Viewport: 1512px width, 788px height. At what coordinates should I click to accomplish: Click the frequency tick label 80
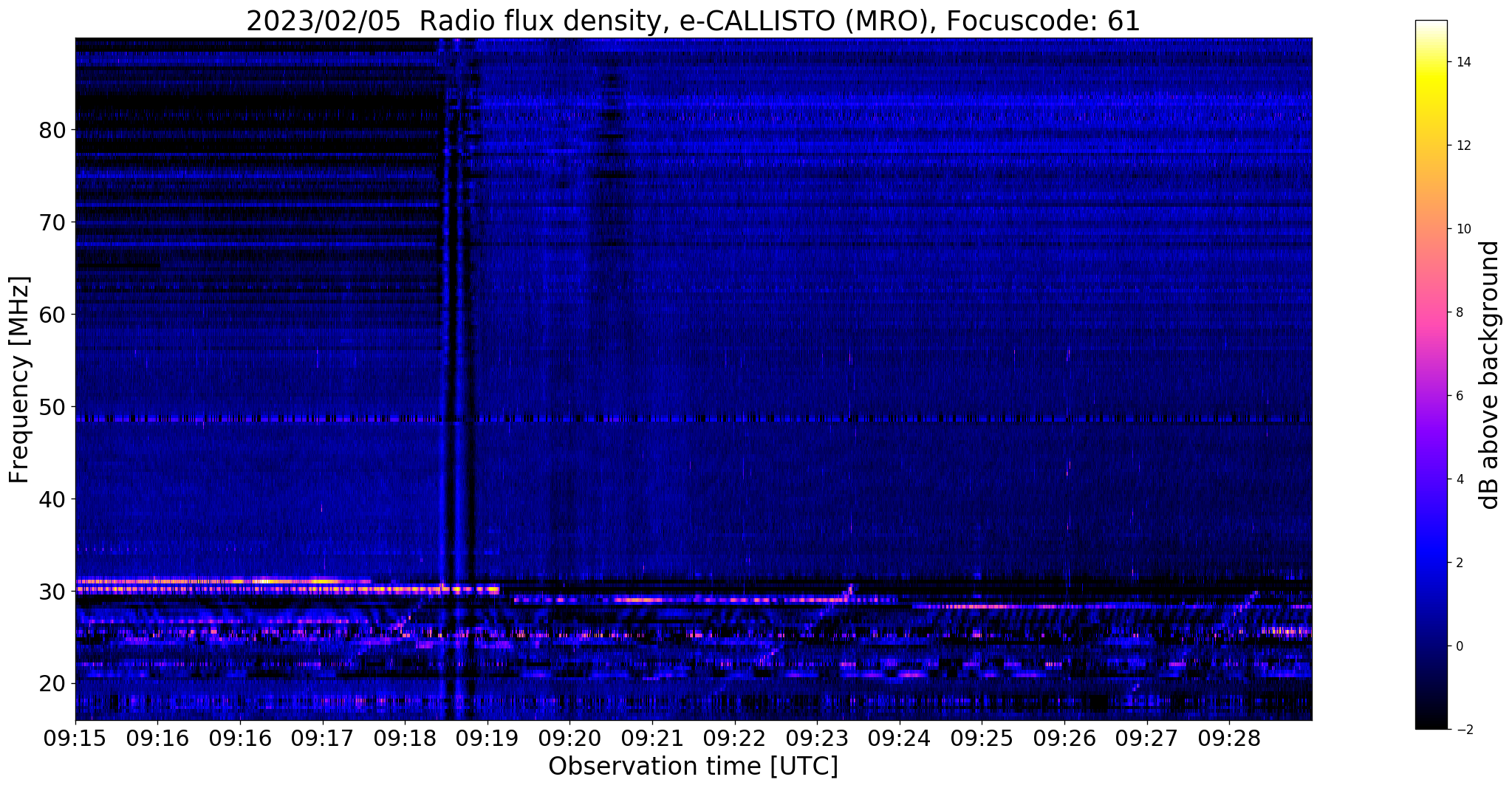(x=52, y=130)
